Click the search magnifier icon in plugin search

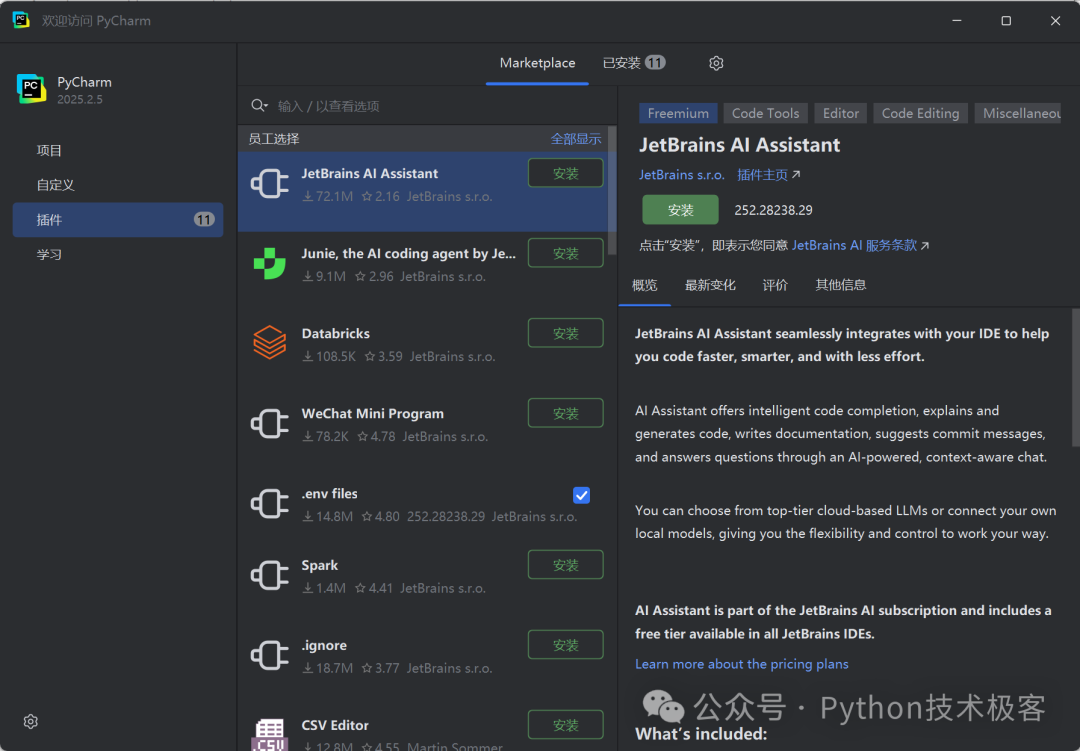coord(259,105)
